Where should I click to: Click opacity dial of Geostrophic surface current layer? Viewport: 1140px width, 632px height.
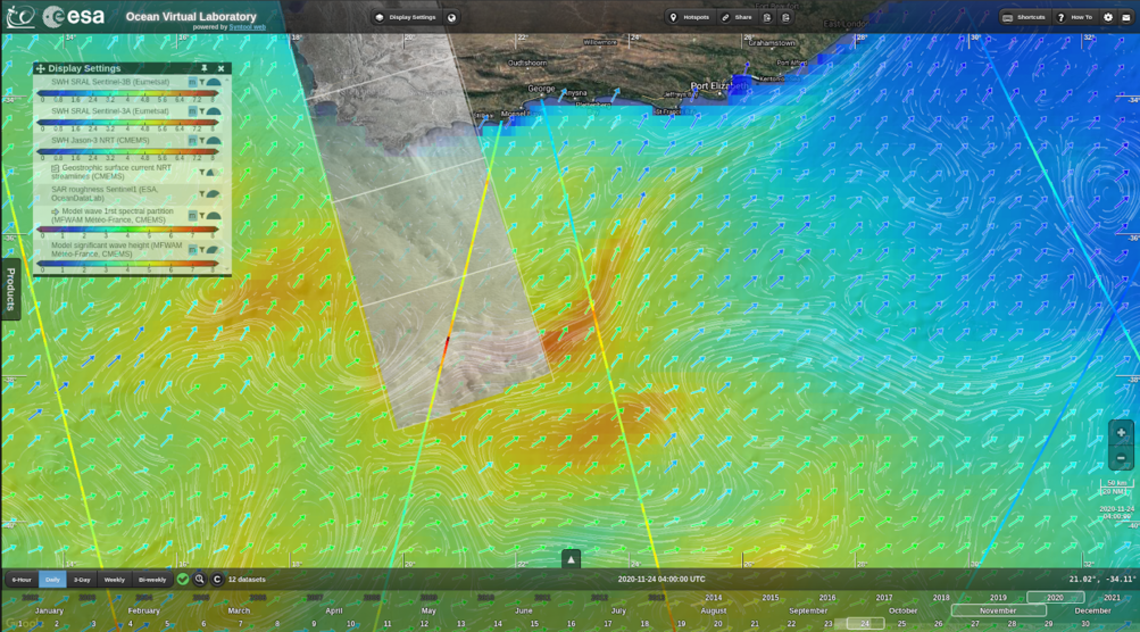click(x=212, y=172)
